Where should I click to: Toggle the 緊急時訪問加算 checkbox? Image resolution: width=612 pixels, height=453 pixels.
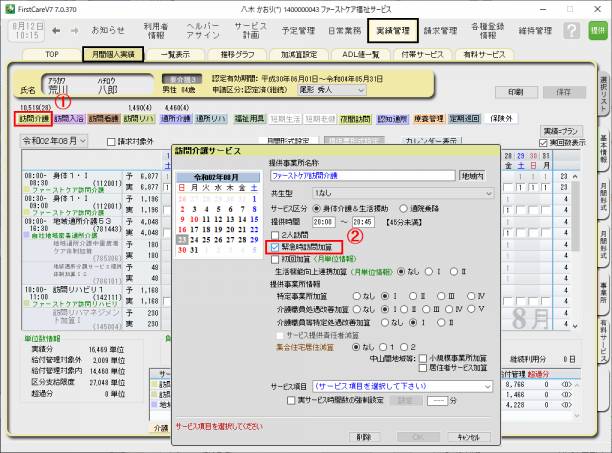pyautogui.click(x=276, y=245)
